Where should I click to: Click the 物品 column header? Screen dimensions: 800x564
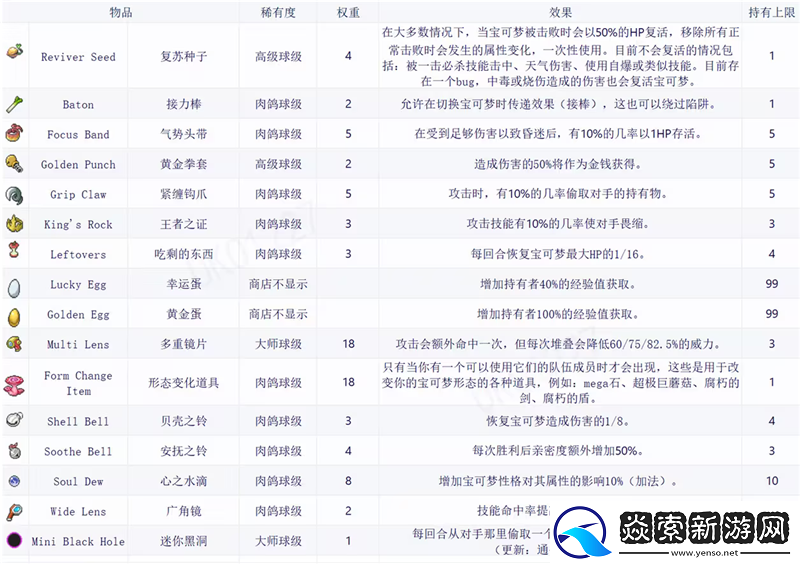[x=121, y=12]
